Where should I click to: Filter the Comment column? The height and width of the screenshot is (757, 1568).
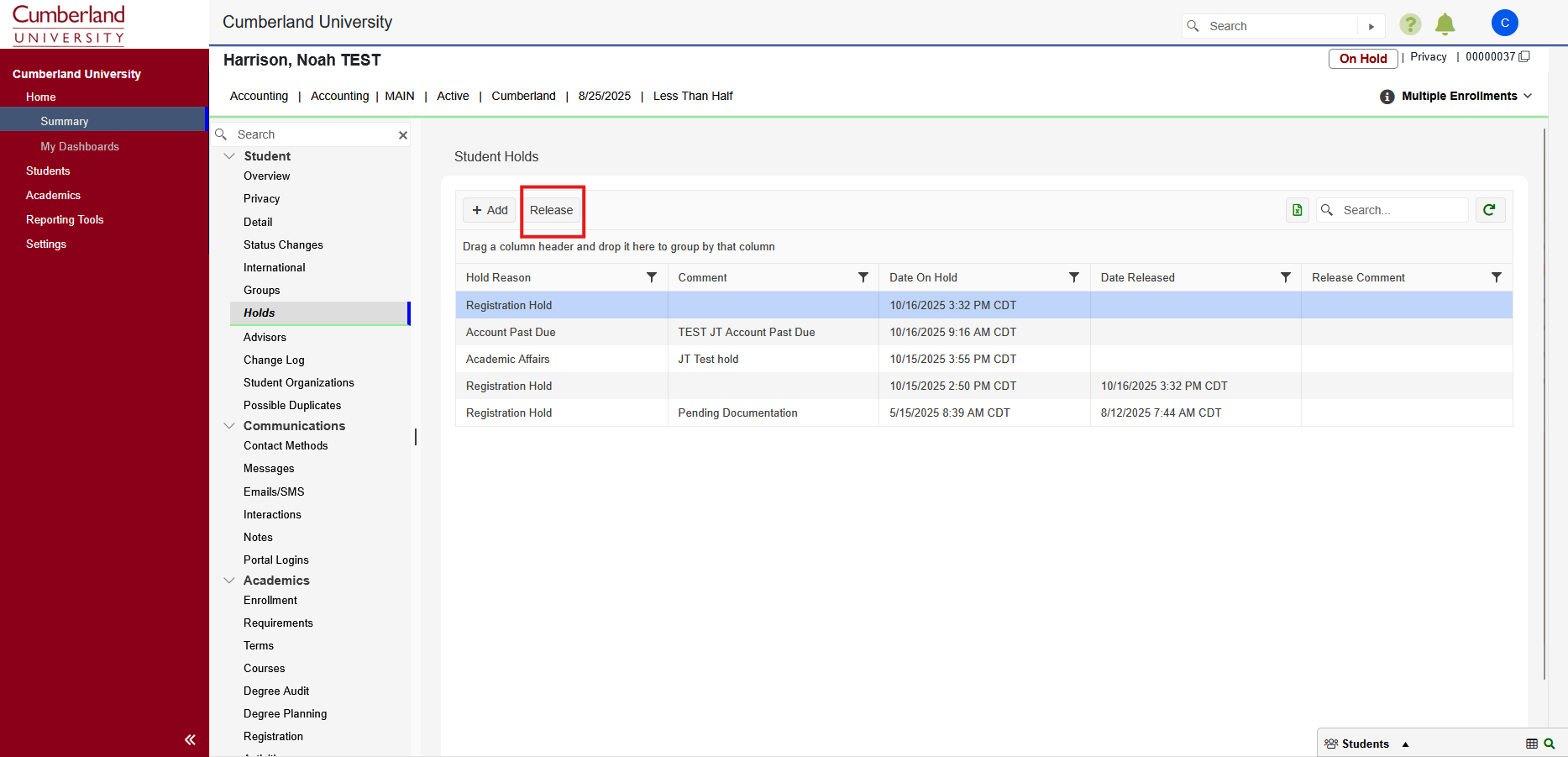click(863, 277)
